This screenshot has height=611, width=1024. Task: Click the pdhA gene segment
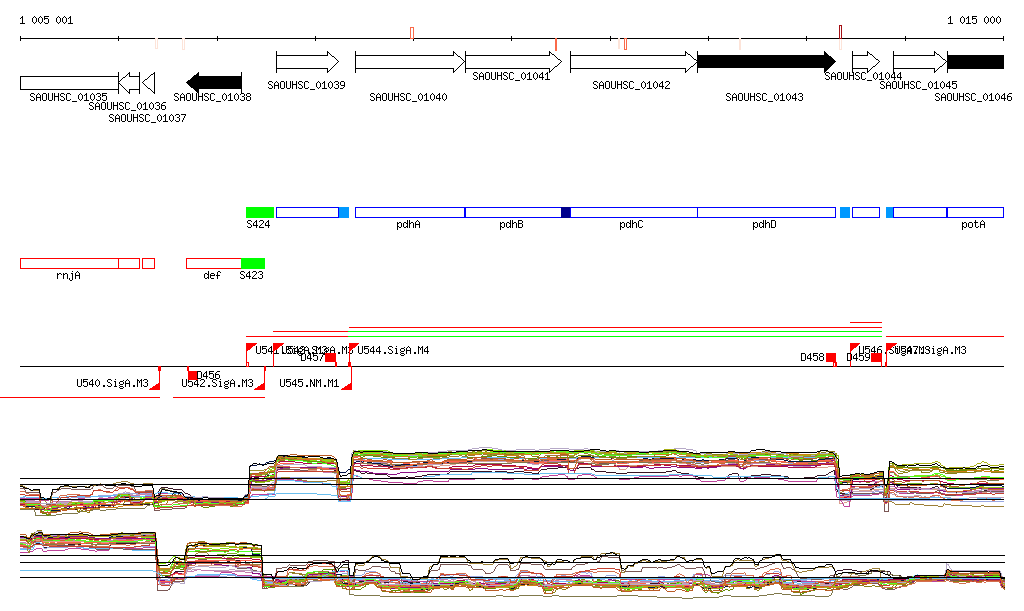tap(409, 212)
